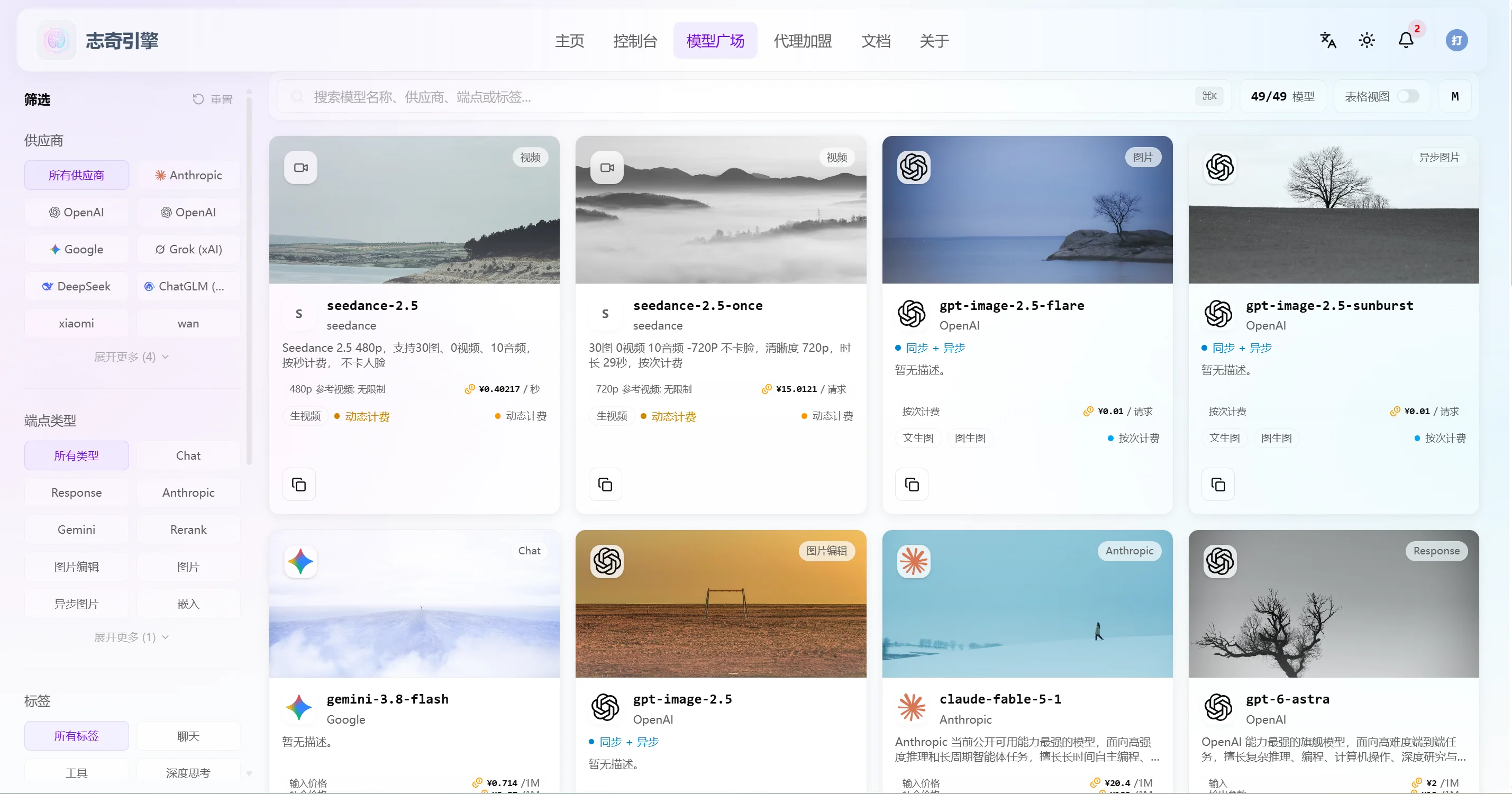Open the M sort dropdown button
Screen dimensions: 1512x794
pos(1454,96)
